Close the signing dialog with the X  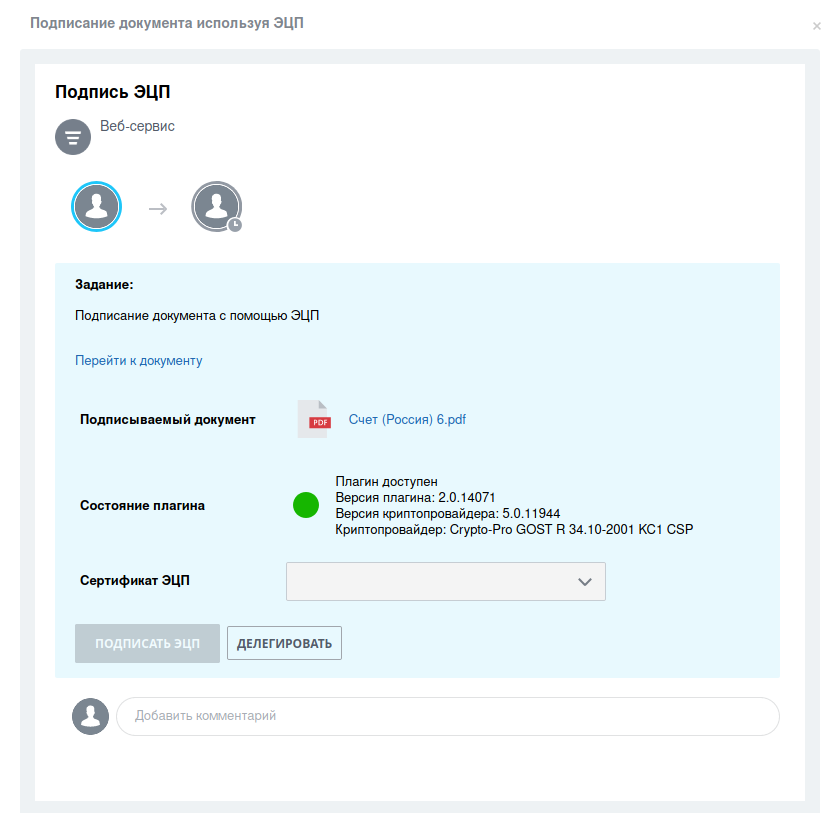818,26
